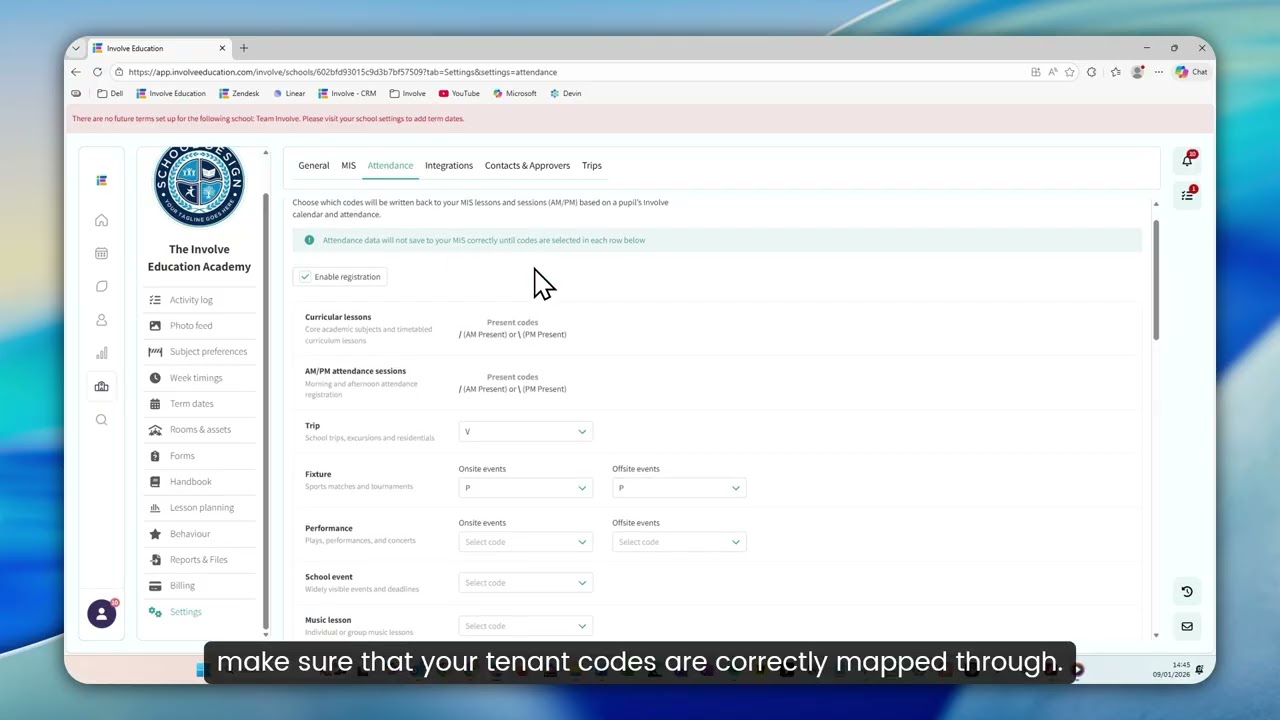Open Activity log in school menu
This screenshot has height=720, width=1280.
(x=191, y=300)
